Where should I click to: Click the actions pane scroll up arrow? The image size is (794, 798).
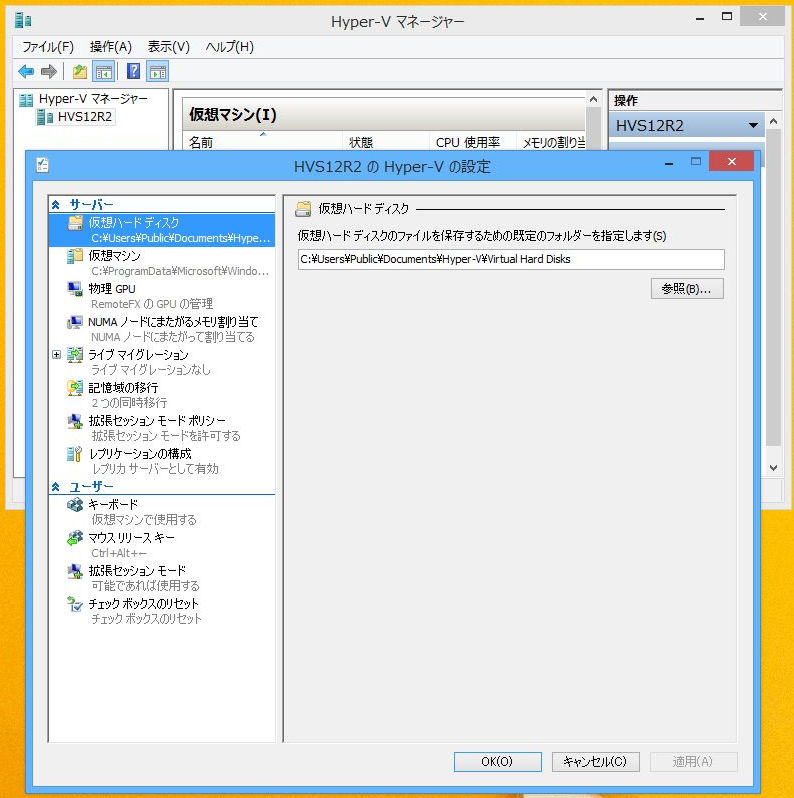coord(773,121)
